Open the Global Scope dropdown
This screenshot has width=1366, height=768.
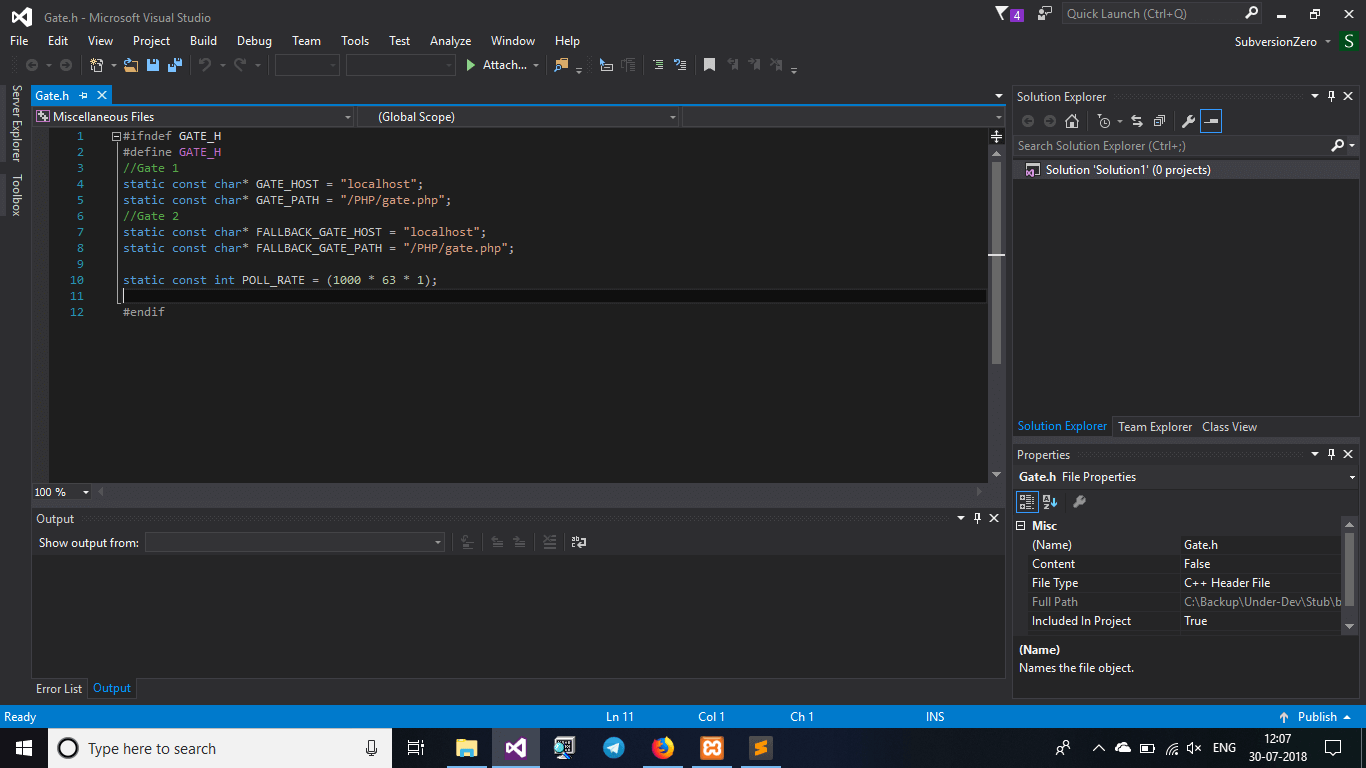(518, 117)
